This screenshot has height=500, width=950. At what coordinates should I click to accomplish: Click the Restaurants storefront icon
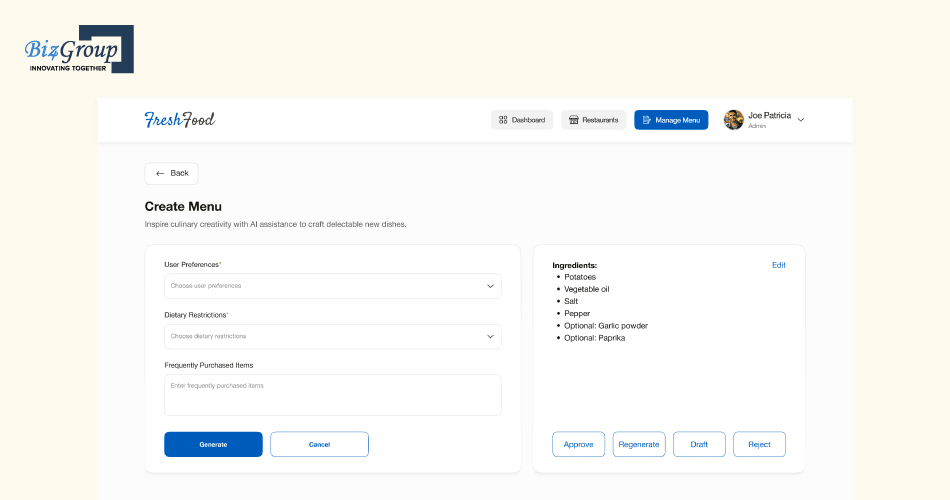[573, 120]
